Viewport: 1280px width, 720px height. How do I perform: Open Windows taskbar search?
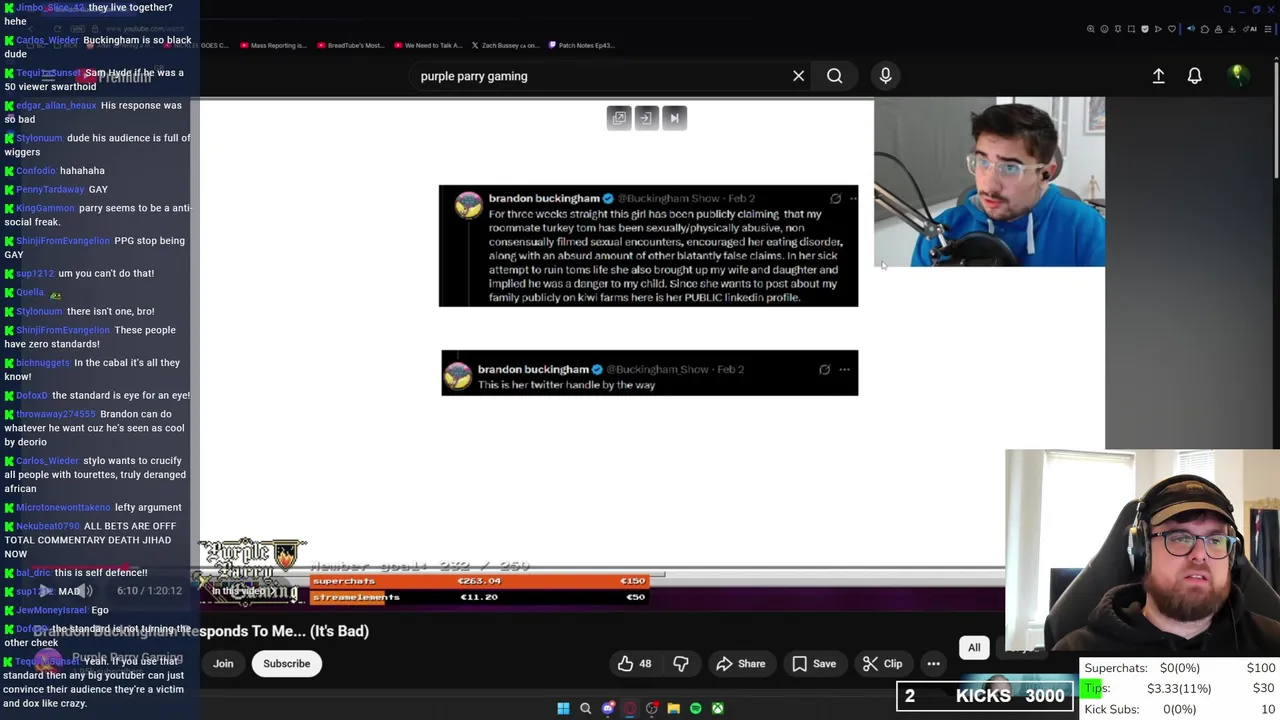pyautogui.click(x=585, y=709)
